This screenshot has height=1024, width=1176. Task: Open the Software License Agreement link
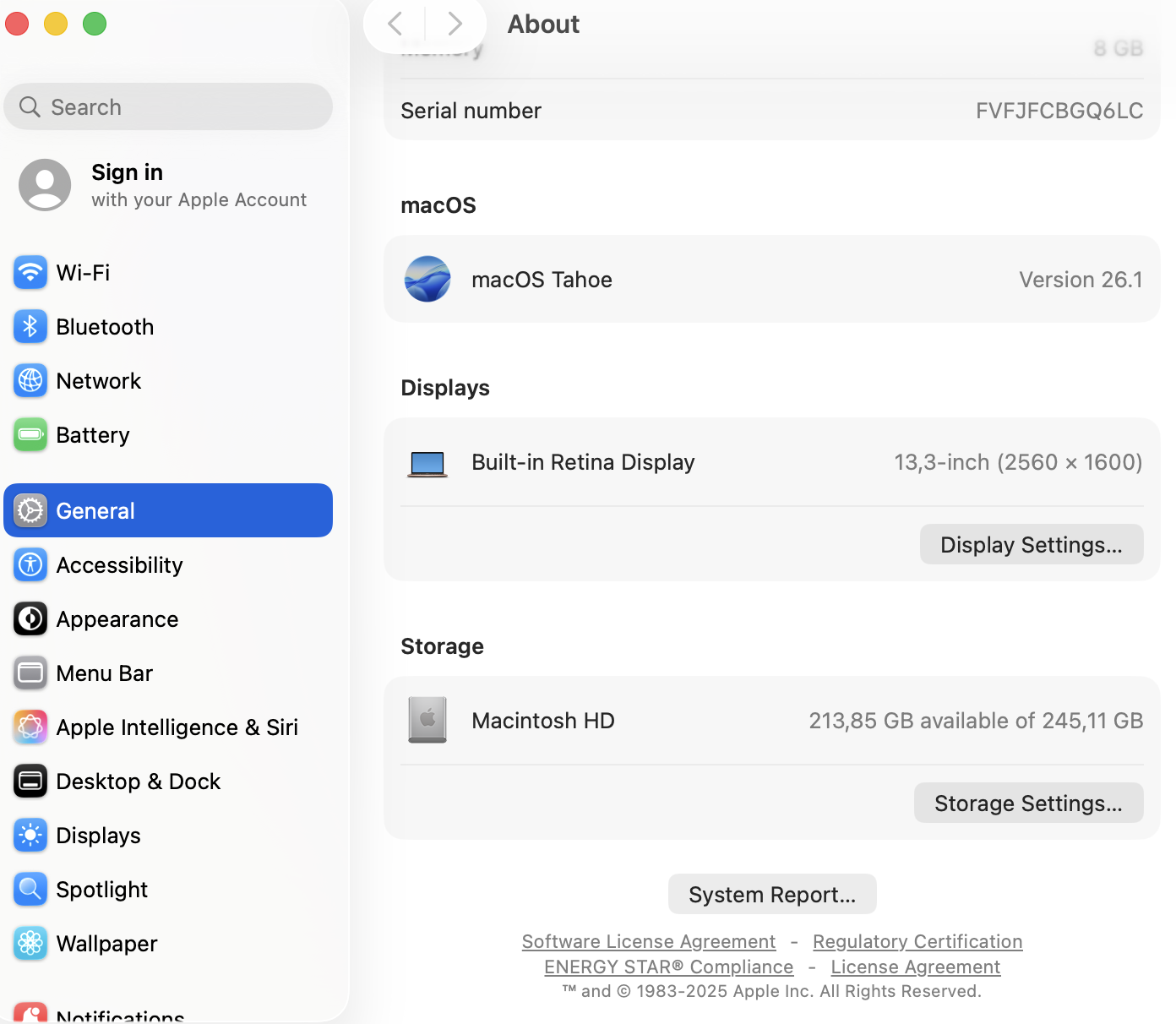649,941
